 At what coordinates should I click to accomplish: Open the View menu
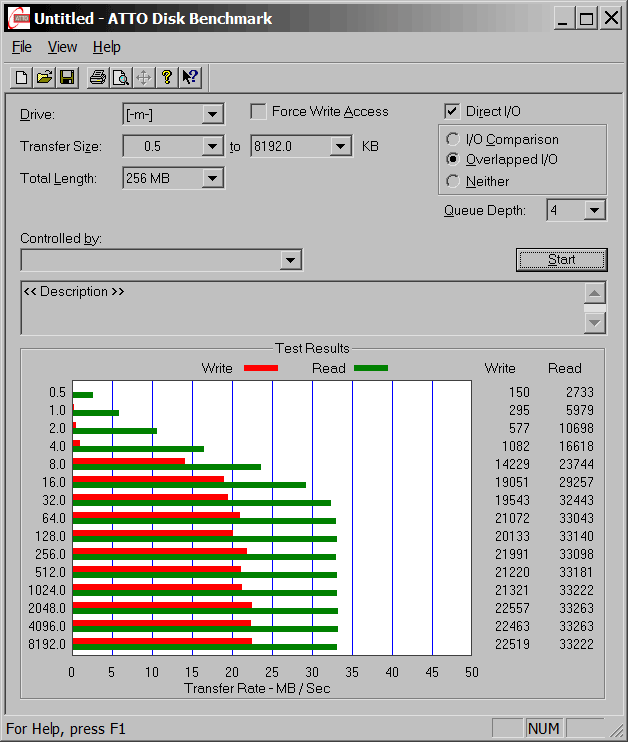coord(62,47)
